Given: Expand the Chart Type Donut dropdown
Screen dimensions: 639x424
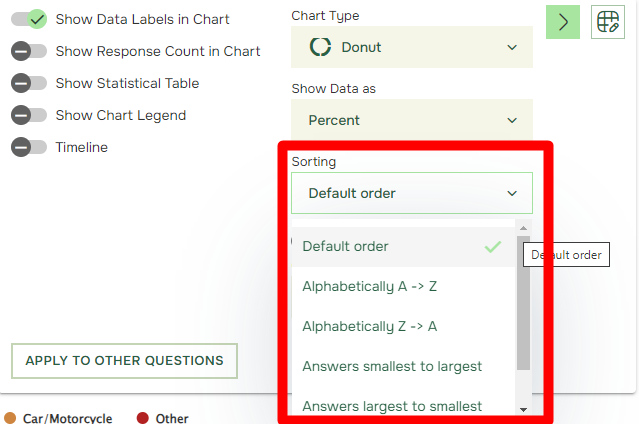Looking at the screenshot, I should [412, 47].
